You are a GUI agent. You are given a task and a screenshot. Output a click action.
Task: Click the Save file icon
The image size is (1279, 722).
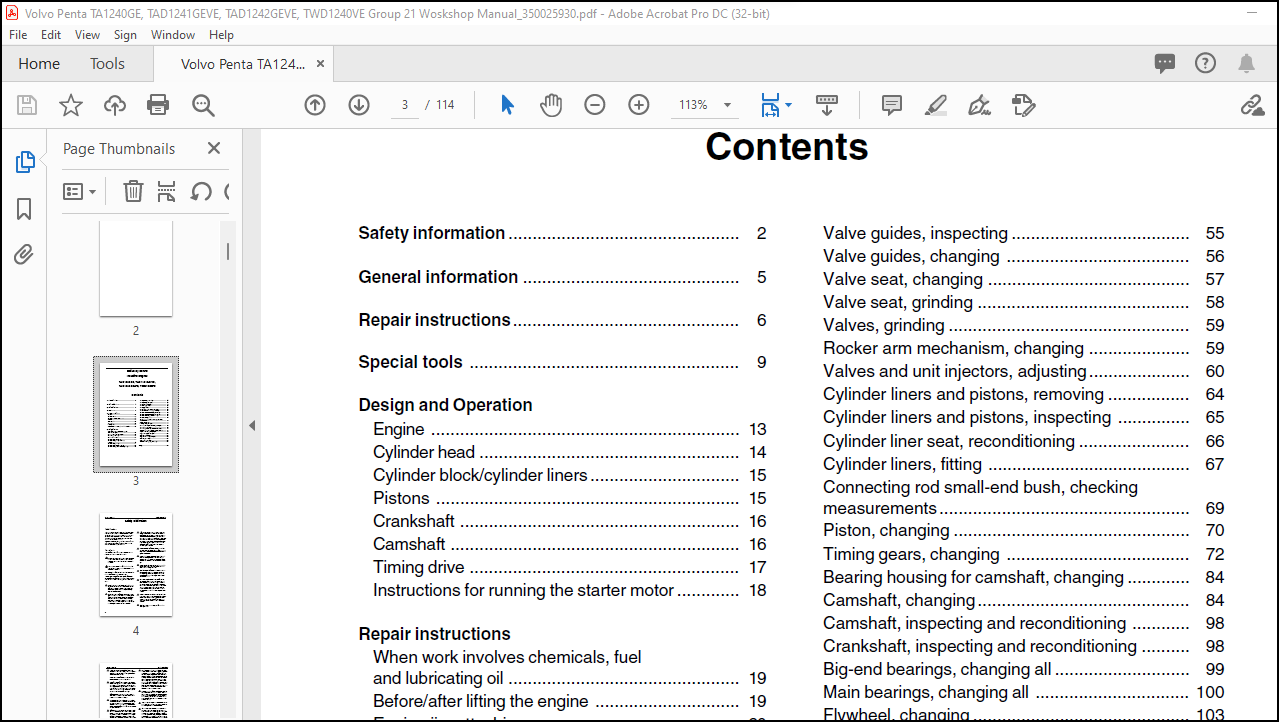click(27, 105)
